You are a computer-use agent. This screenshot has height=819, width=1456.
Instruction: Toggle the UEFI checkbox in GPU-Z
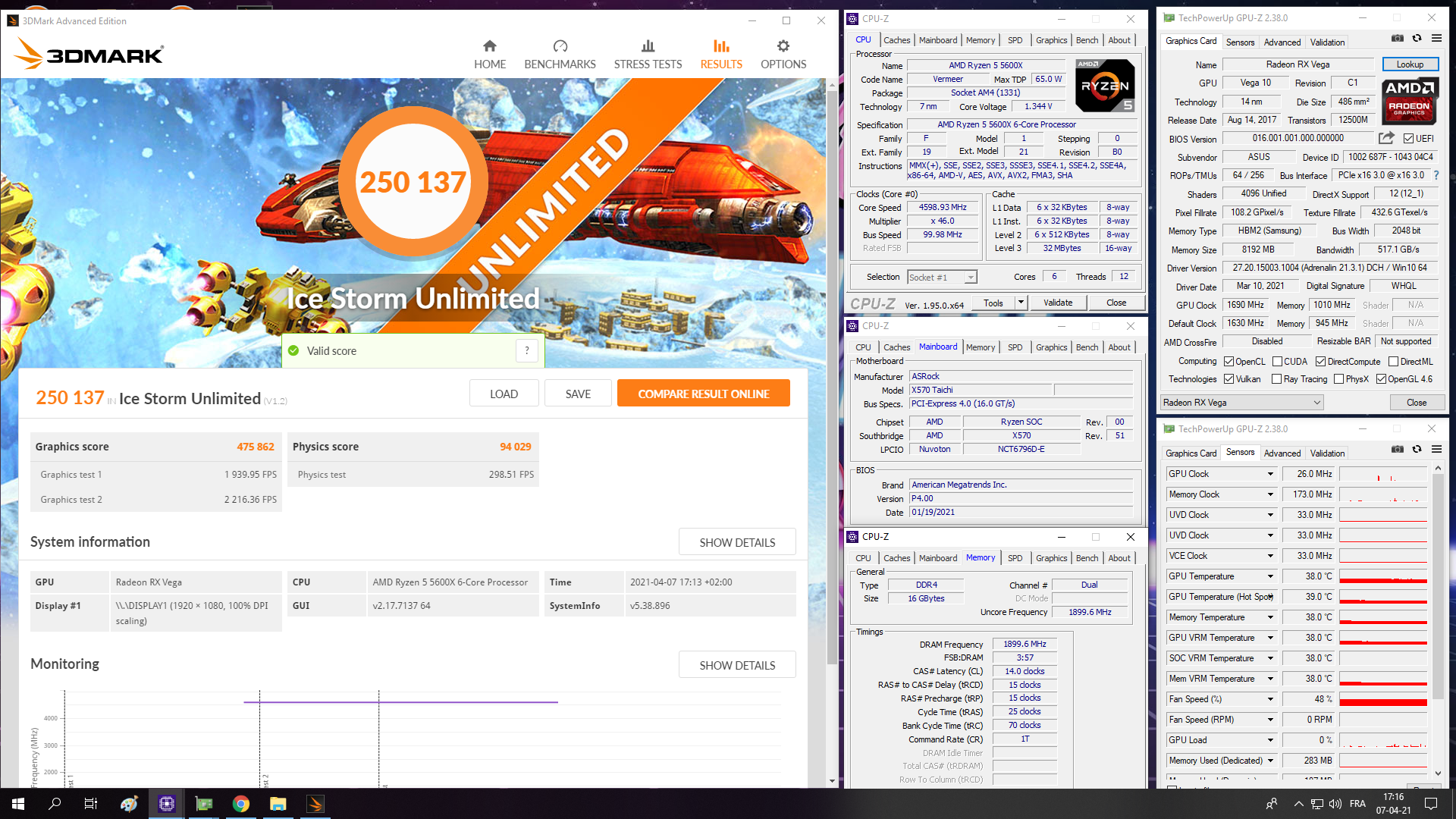[x=1408, y=139]
